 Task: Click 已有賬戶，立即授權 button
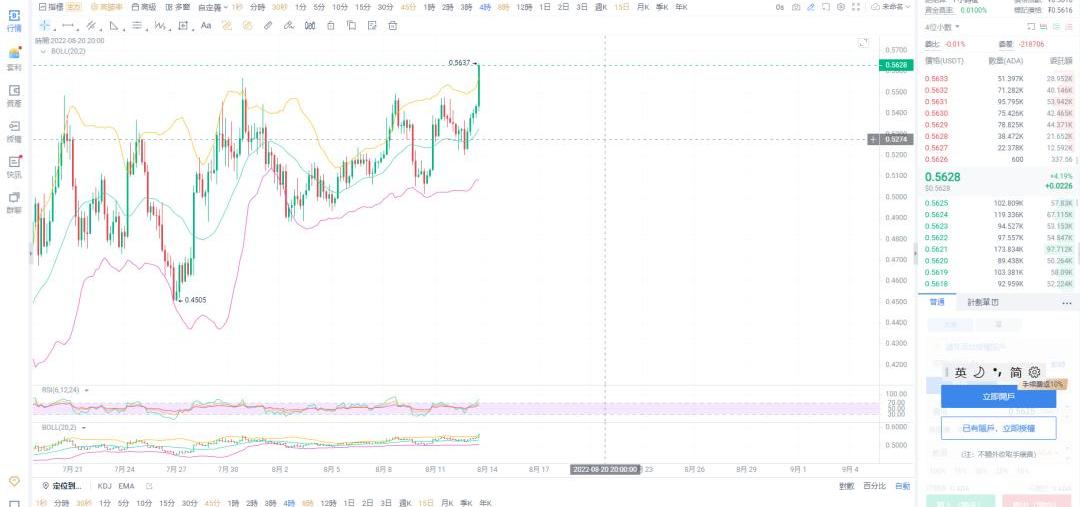pos(998,428)
